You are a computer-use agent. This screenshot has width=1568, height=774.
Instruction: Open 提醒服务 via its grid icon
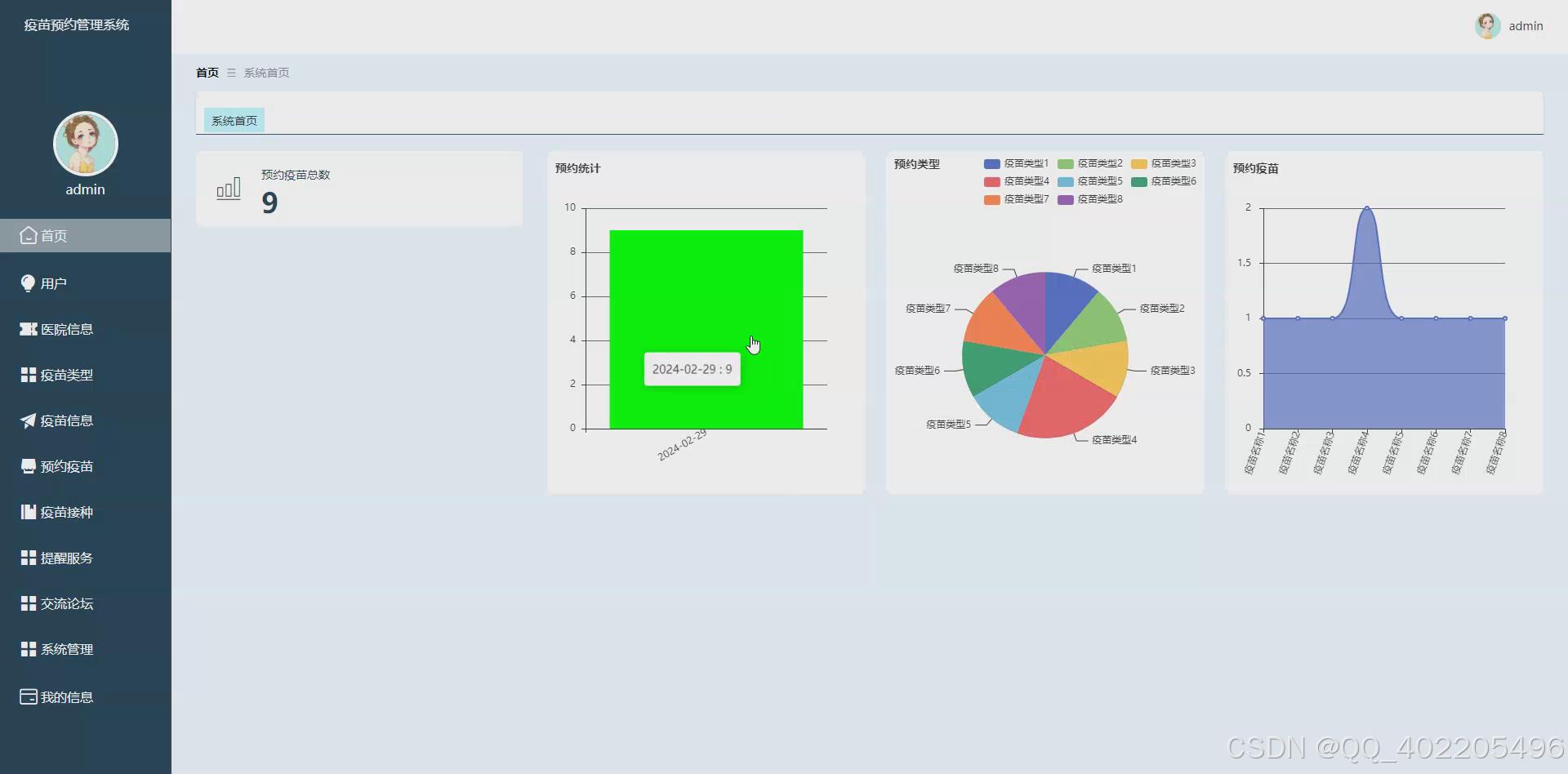pyautogui.click(x=27, y=558)
